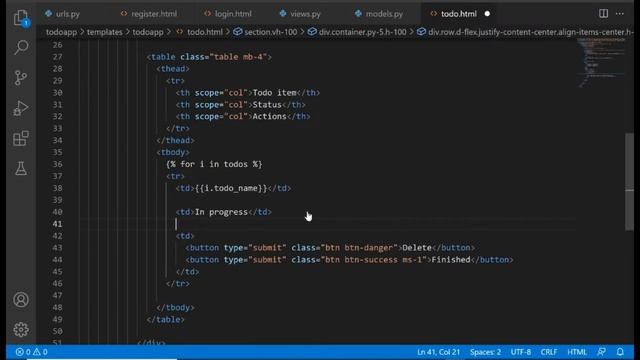
Task: Click the '{{i.todo_name}}' expression
Action: [231, 188]
